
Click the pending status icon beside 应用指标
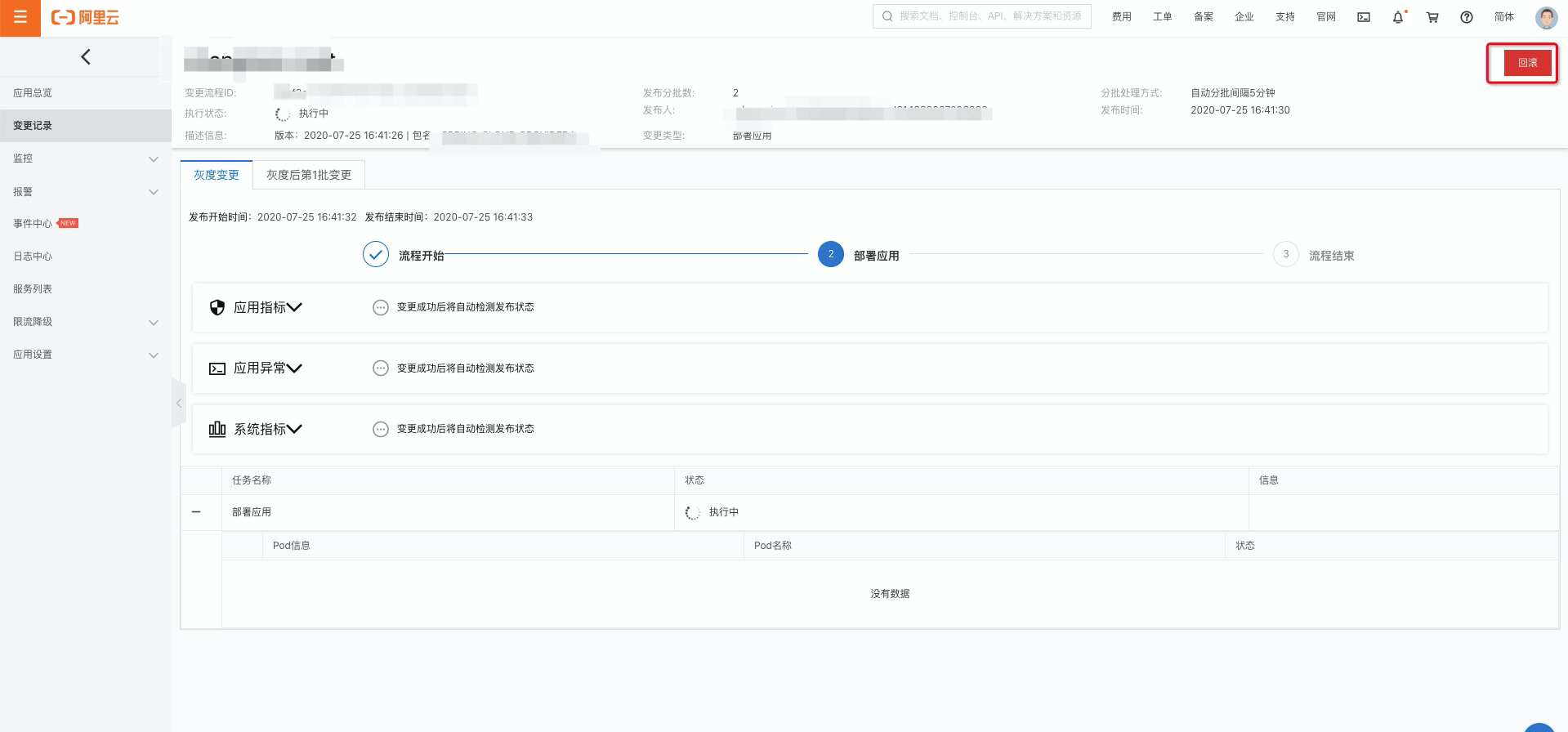tap(380, 307)
